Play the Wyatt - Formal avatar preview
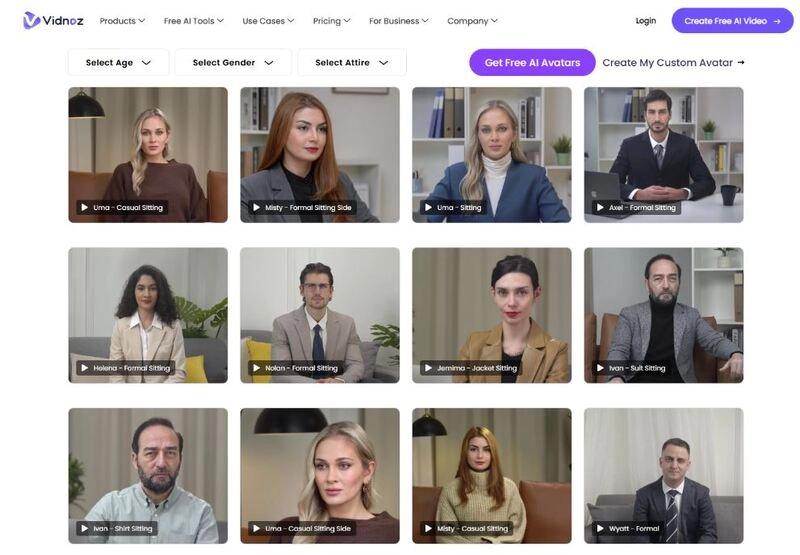 (x=601, y=528)
